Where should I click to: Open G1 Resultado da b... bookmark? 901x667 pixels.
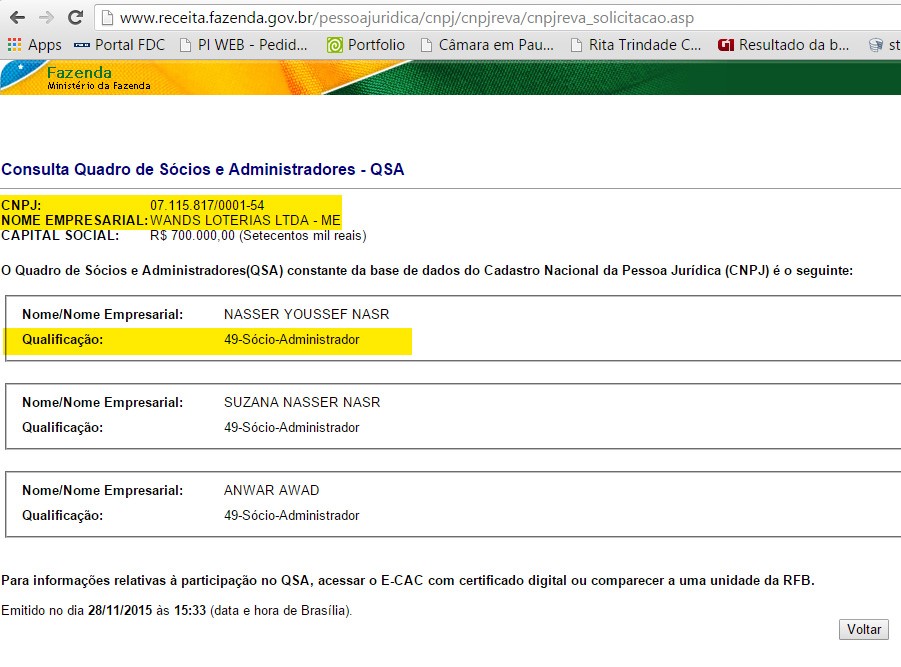click(783, 45)
